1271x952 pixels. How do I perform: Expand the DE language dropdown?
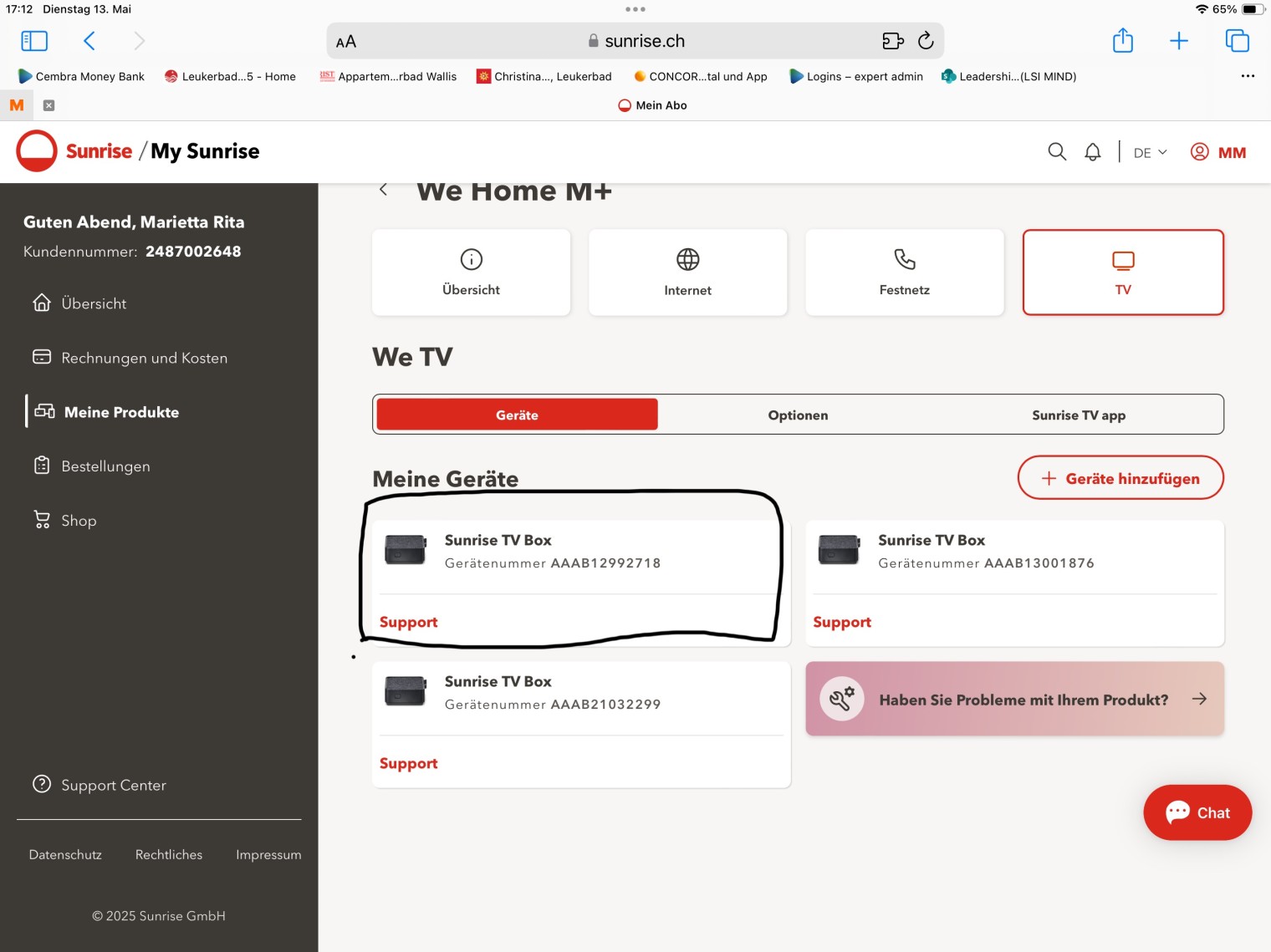[1150, 152]
